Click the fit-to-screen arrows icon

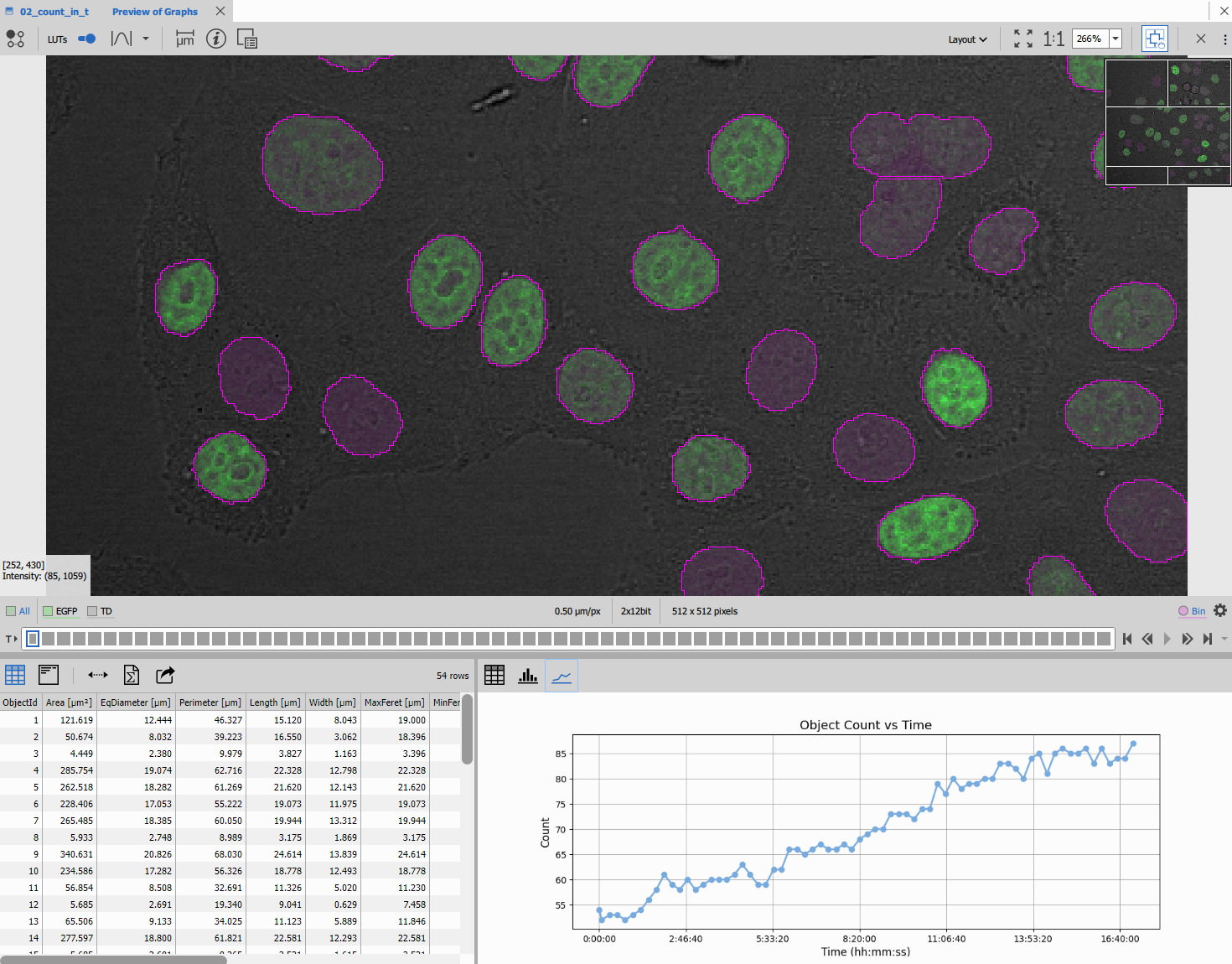1022,39
